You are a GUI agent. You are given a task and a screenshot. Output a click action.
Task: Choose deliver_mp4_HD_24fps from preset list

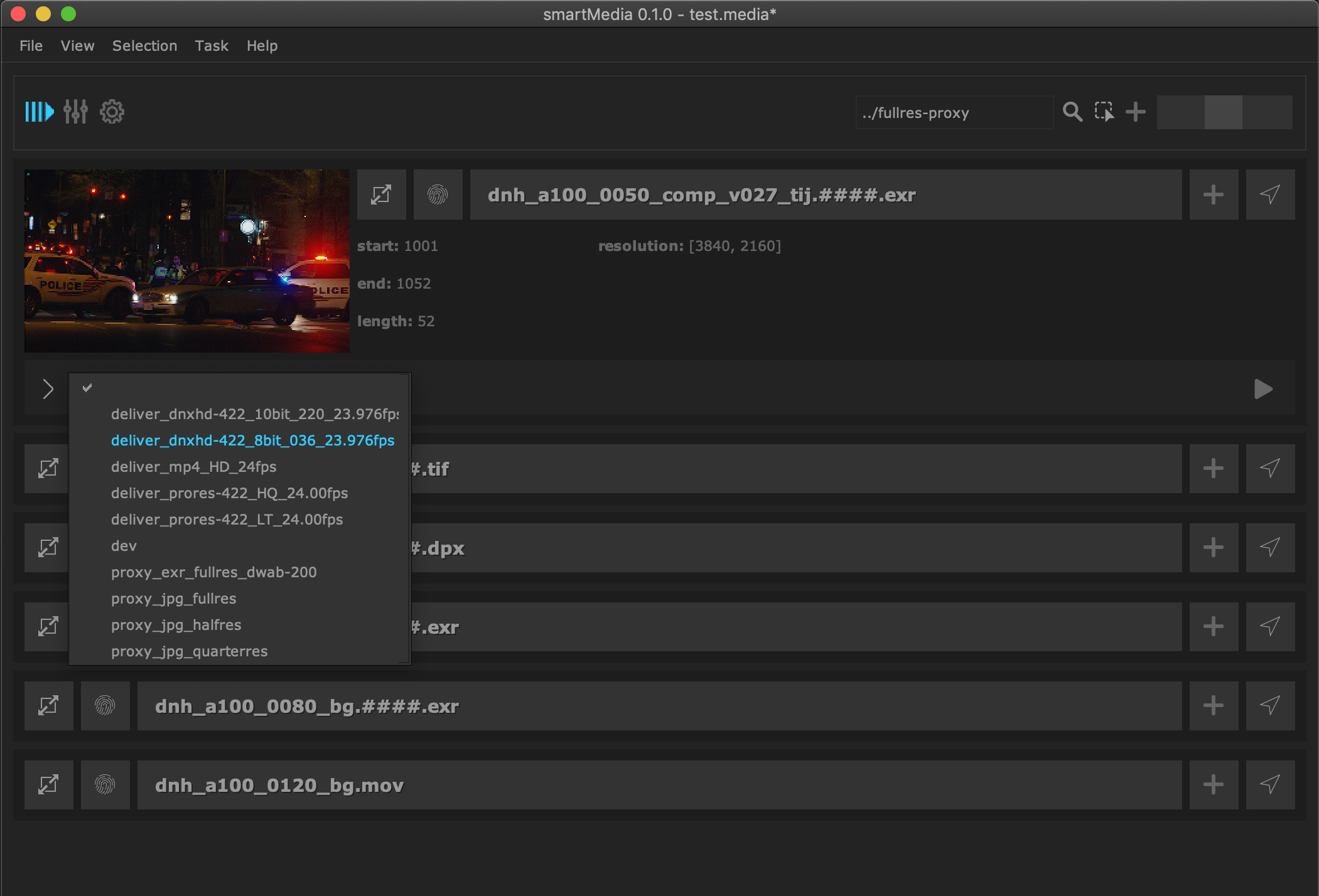[x=193, y=467]
